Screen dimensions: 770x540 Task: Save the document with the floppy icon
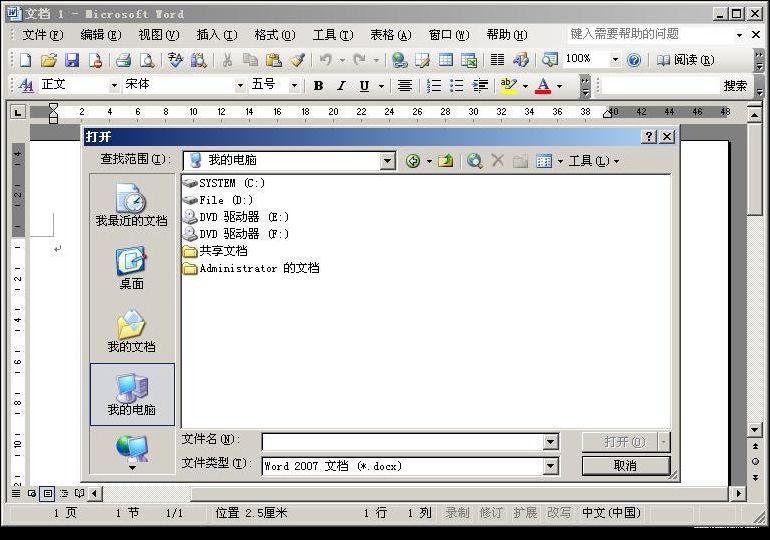[72, 60]
